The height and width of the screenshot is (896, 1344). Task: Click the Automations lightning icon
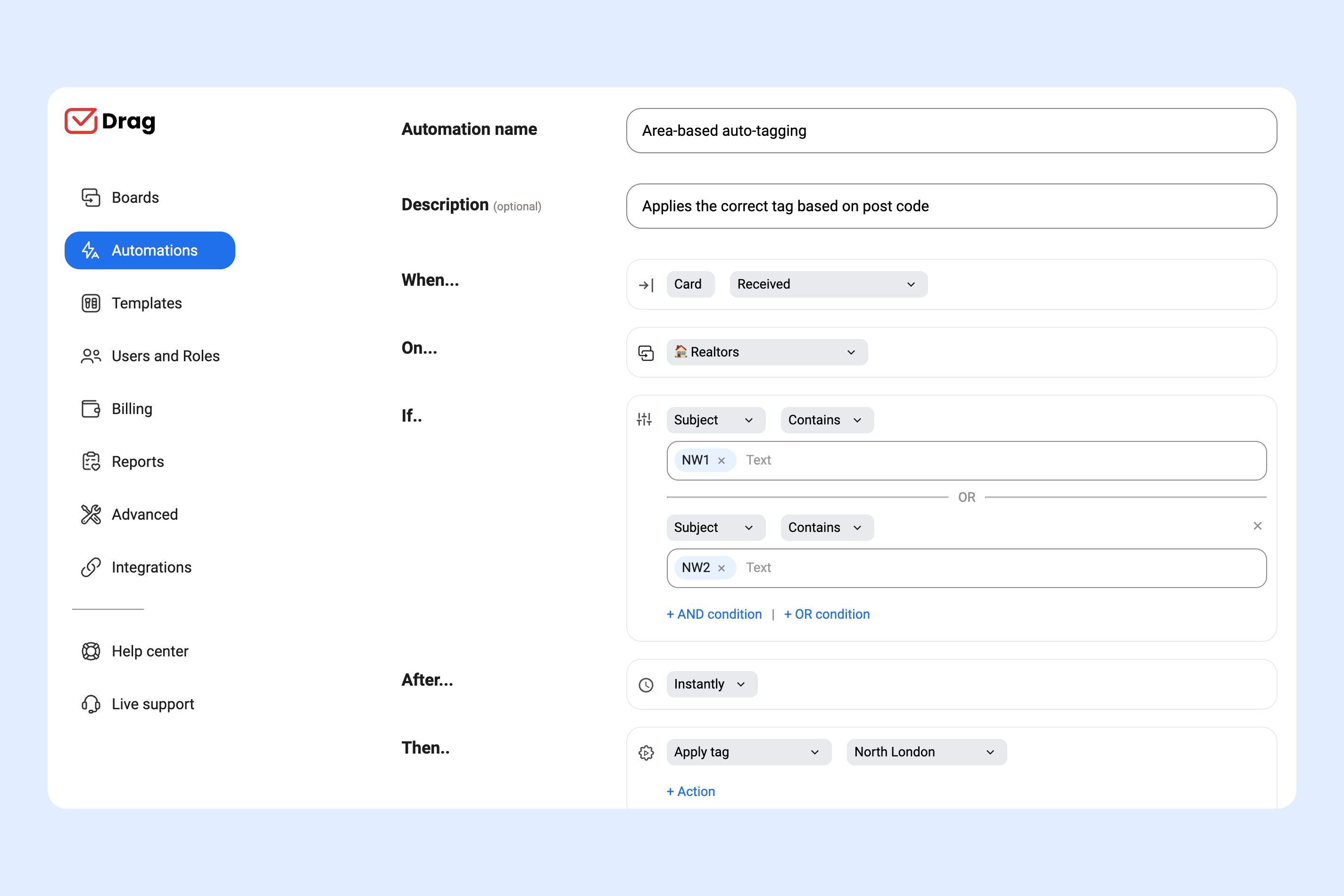pyautogui.click(x=91, y=250)
